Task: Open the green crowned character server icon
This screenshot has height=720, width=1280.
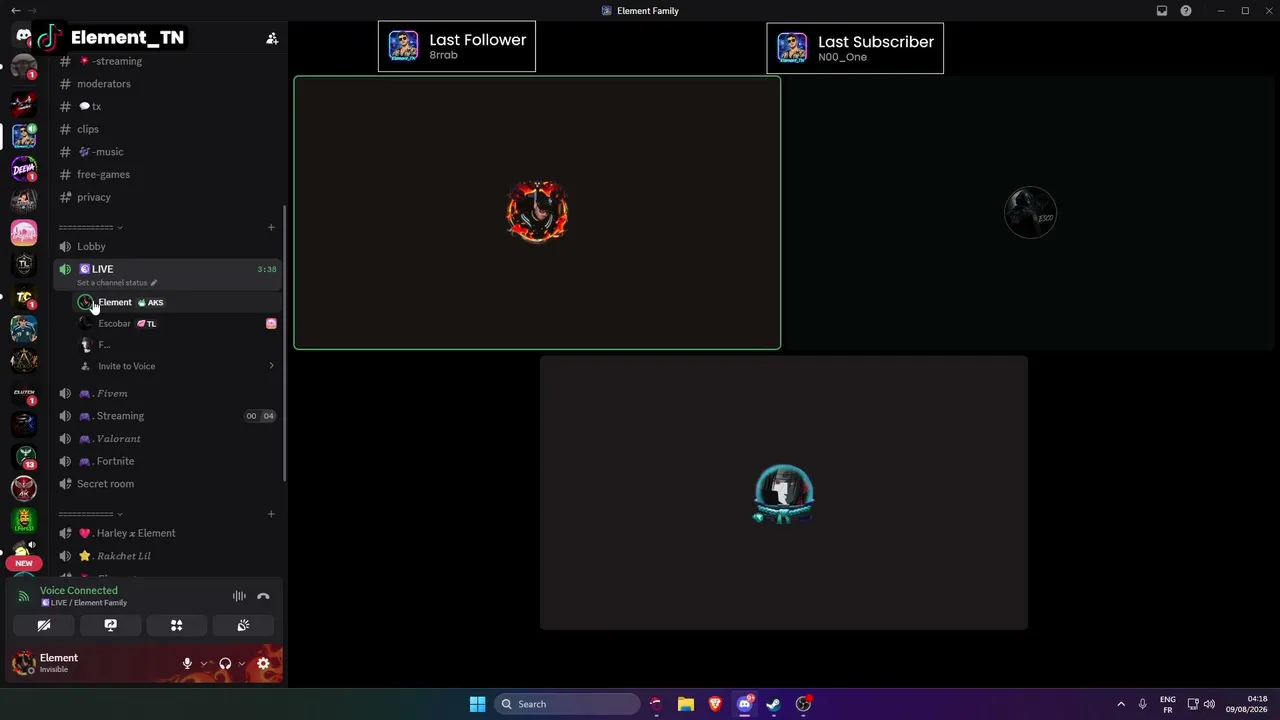Action: click(x=24, y=520)
